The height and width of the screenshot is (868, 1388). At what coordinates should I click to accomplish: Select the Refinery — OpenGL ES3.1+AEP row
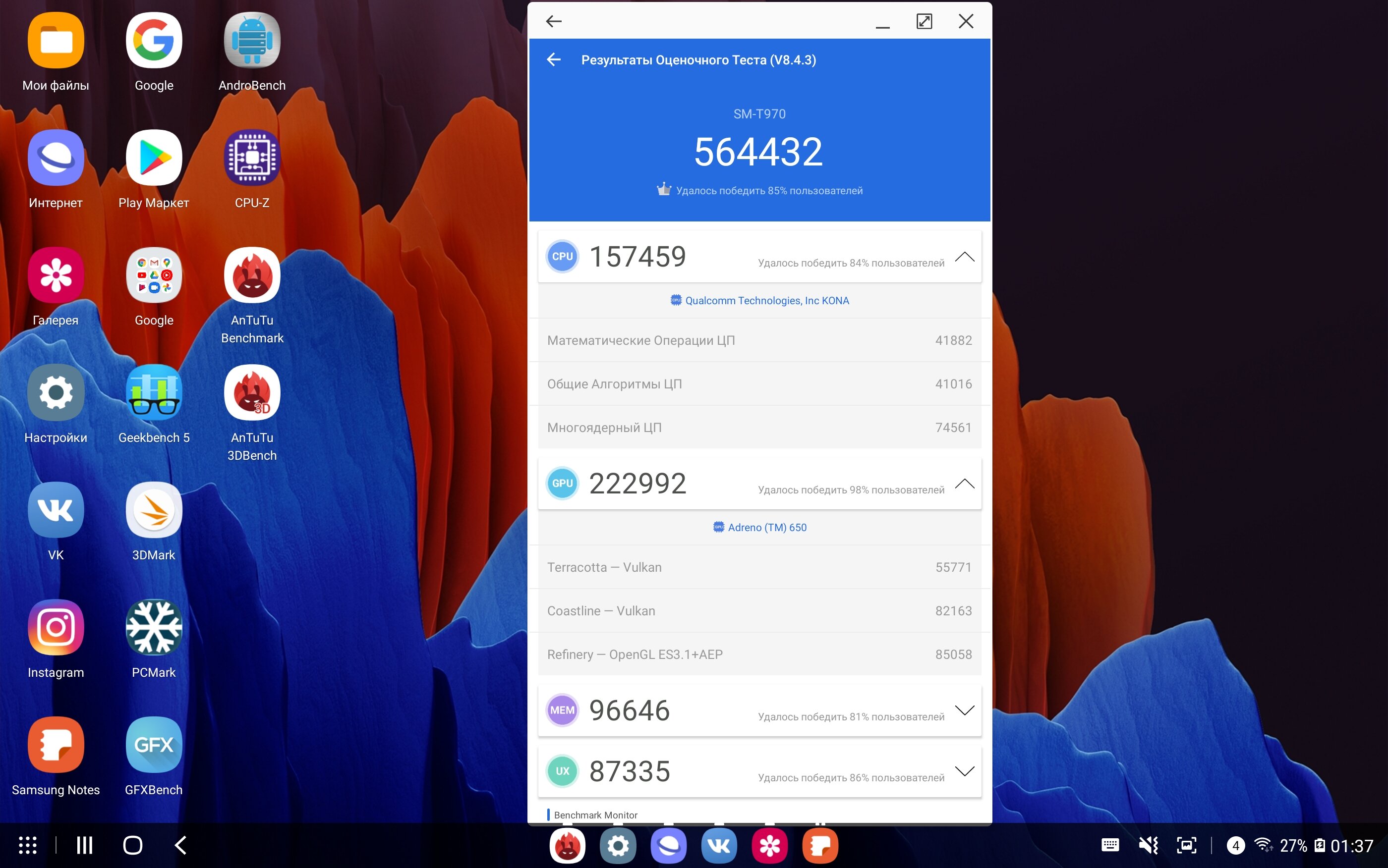click(x=759, y=654)
